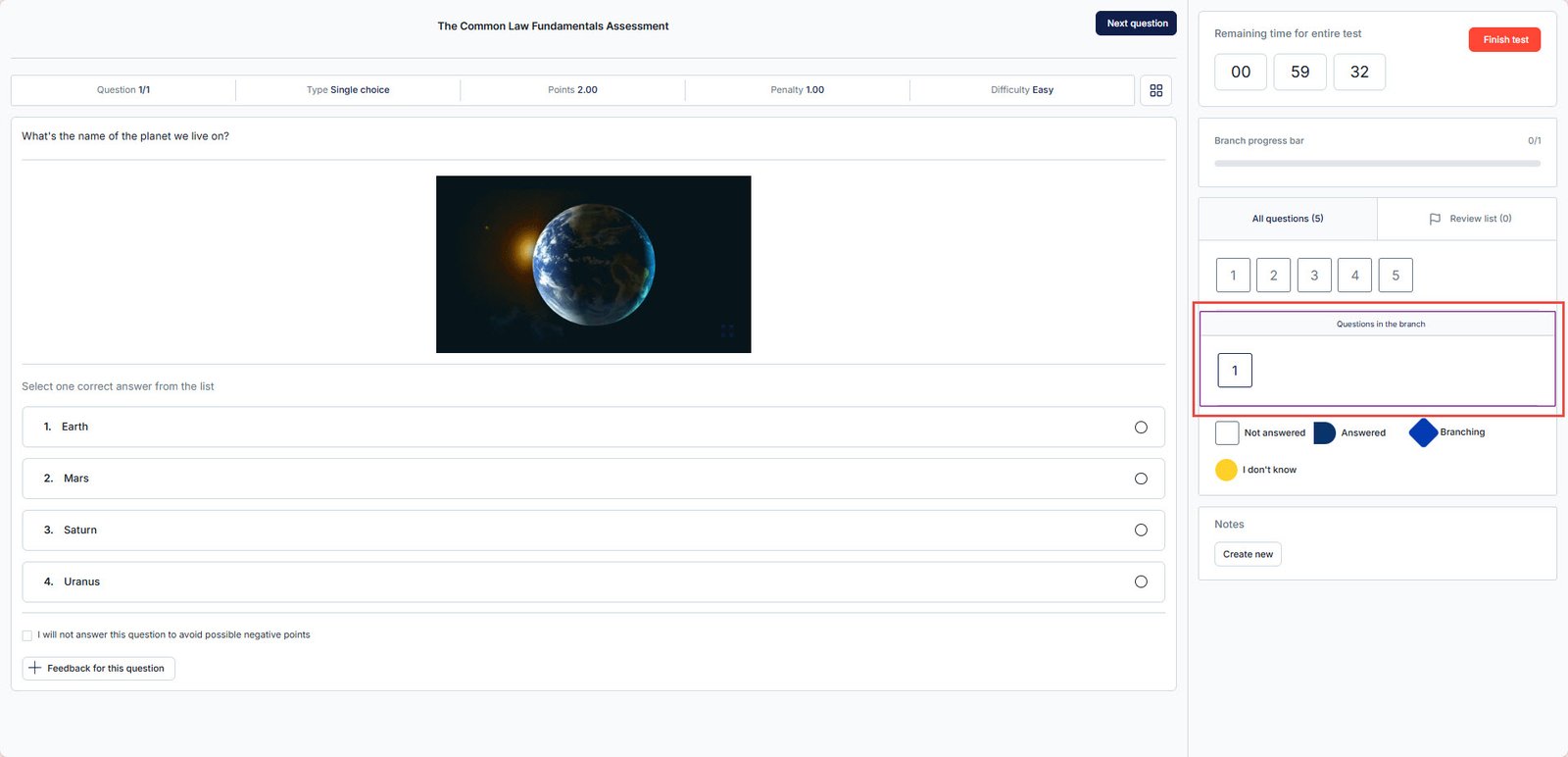Switch to the All questions (5) tab
The height and width of the screenshot is (757, 1568).
pos(1287,219)
